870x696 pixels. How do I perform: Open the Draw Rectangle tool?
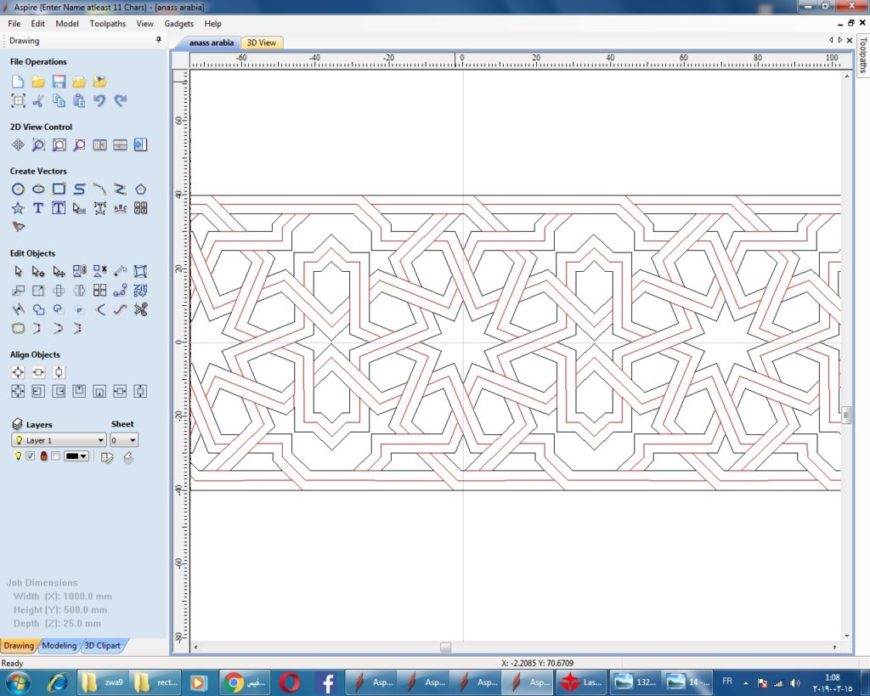tap(58, 188)
